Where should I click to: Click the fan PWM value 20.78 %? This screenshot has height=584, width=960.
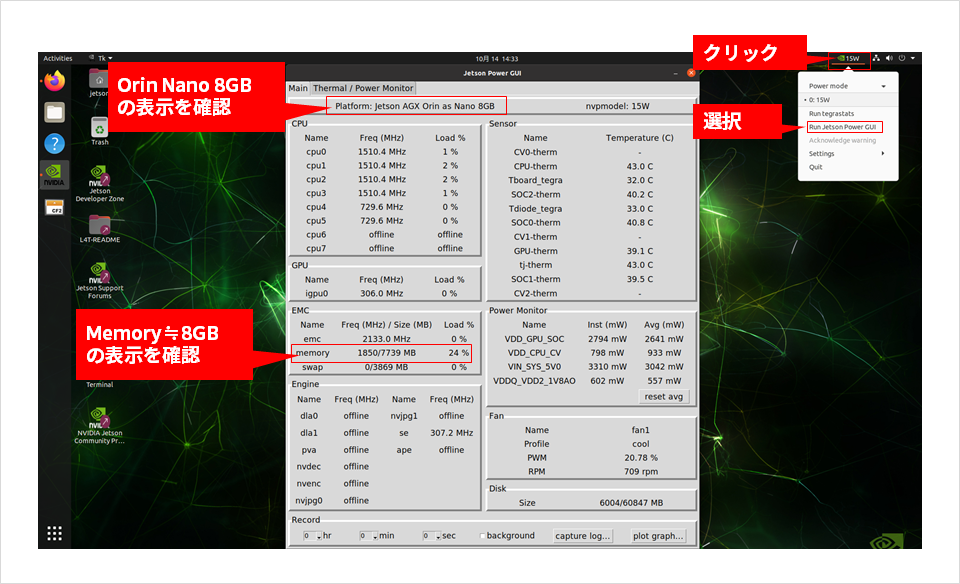640,457
